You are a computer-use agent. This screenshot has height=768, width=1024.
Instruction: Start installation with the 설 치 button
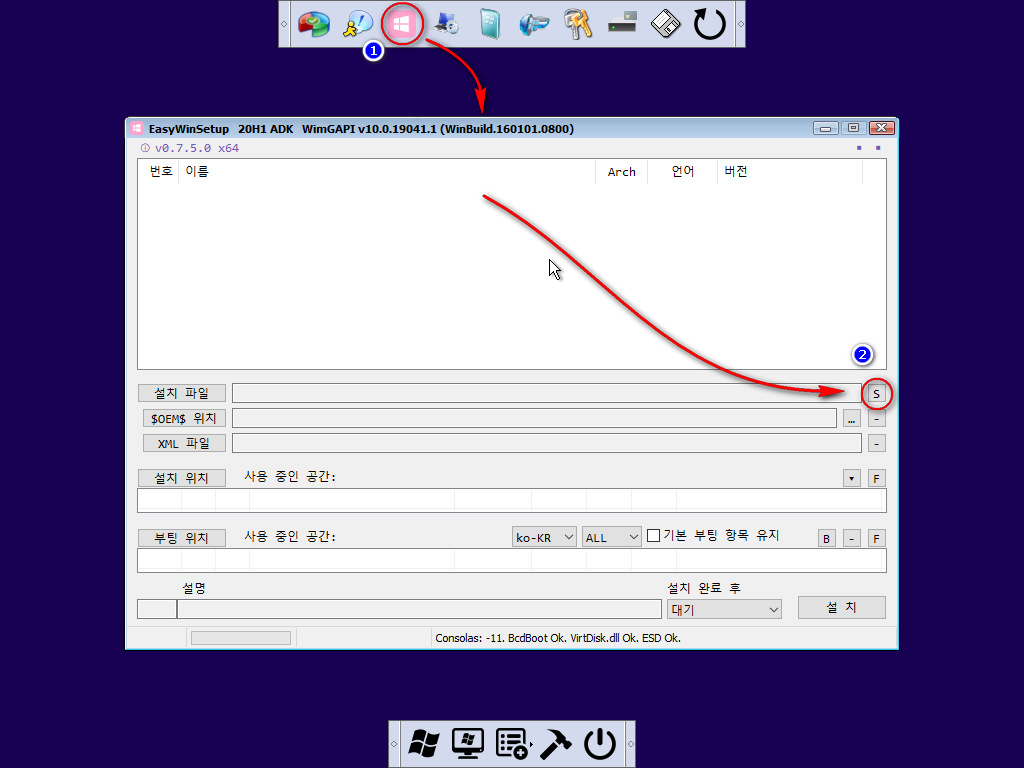[x=842, y=607]
